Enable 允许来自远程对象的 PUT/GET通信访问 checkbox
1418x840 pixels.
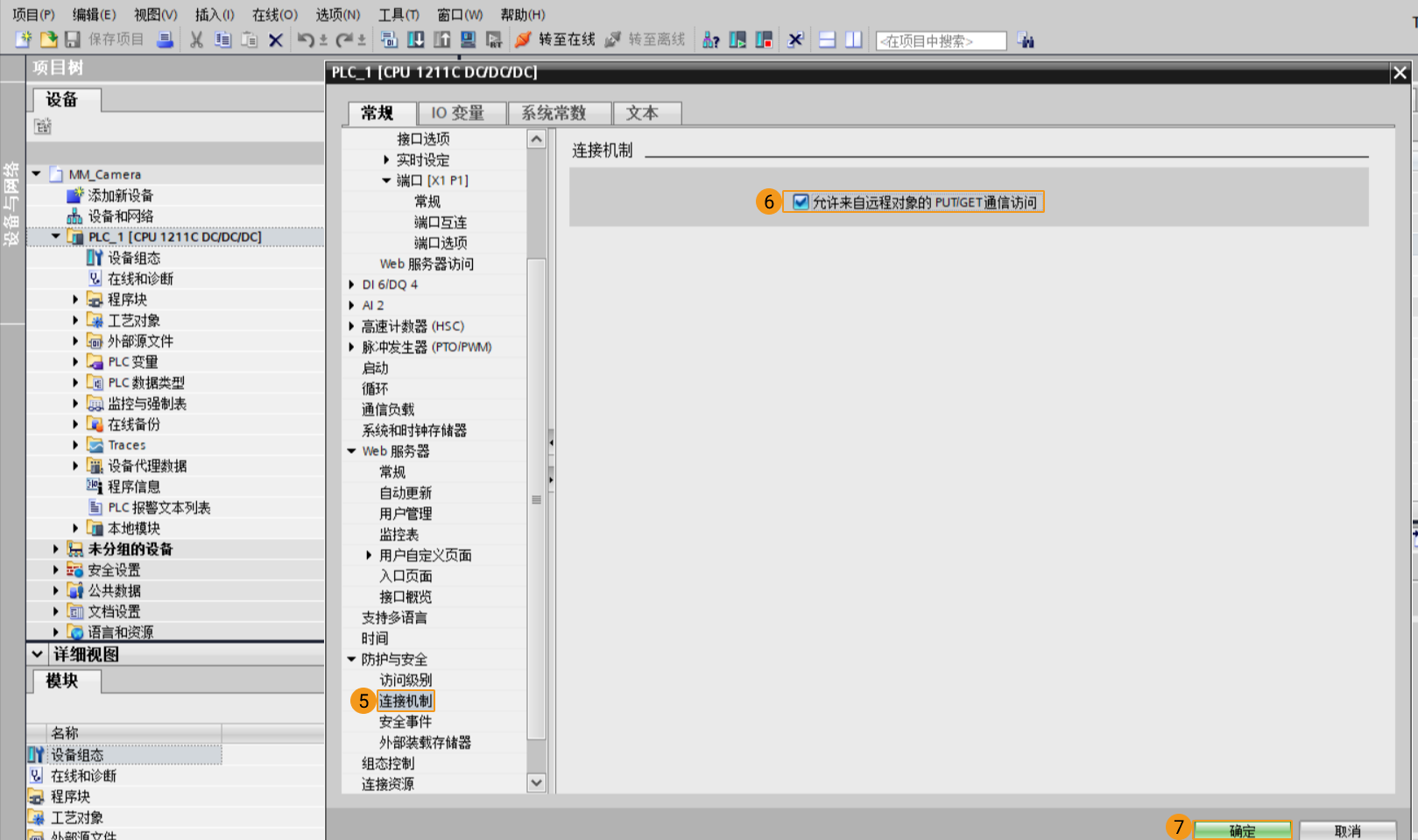tap(798, 201)
